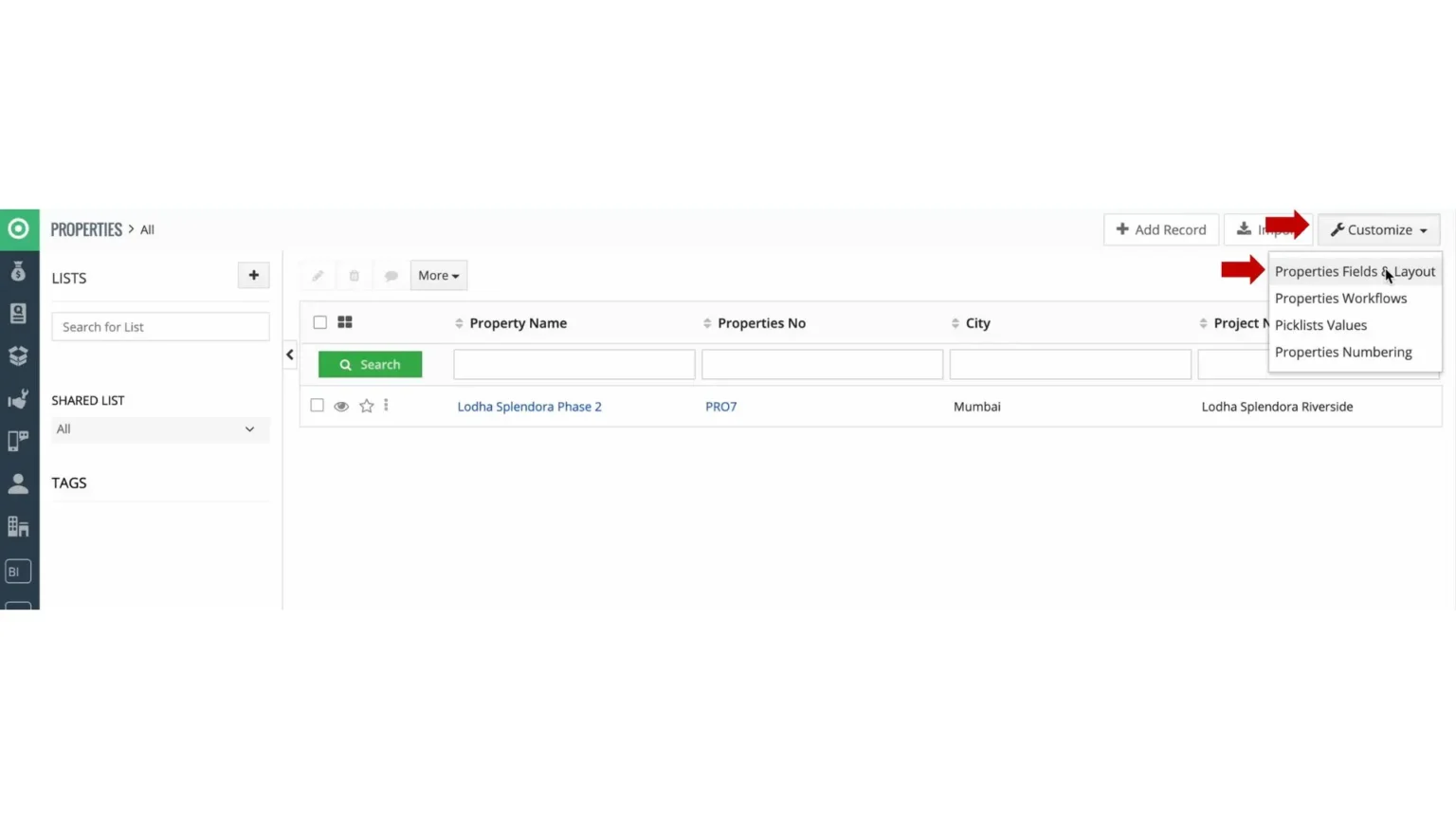The image size is (1456, 819).
Task: Click the edit pencil icon above the grid
Action: click(x=317, y=275)
